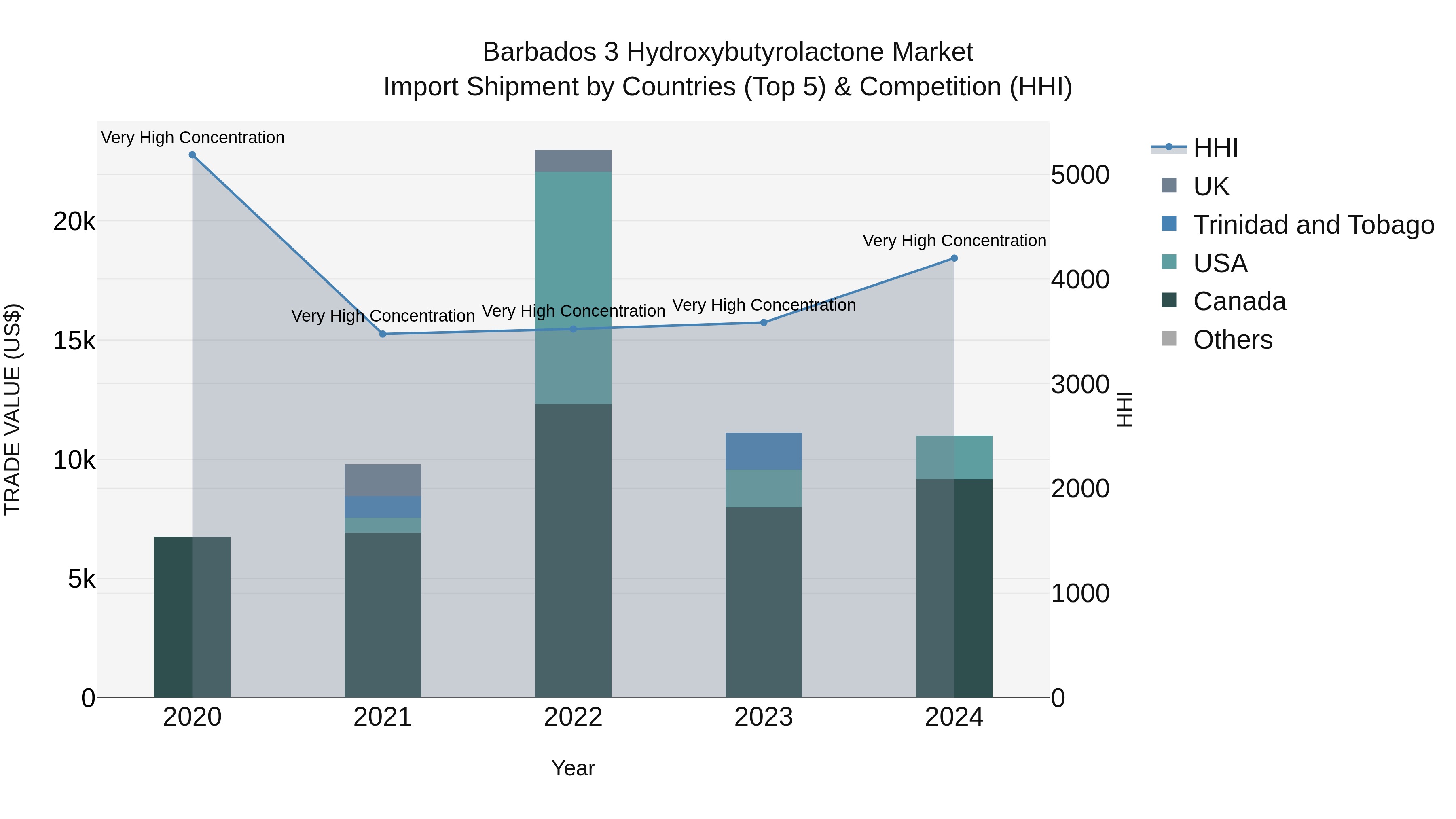Viewport: 1456px width, 819px height.
Task: Click the 2000 HHI axis tick label
Action: click(1080, 489)
